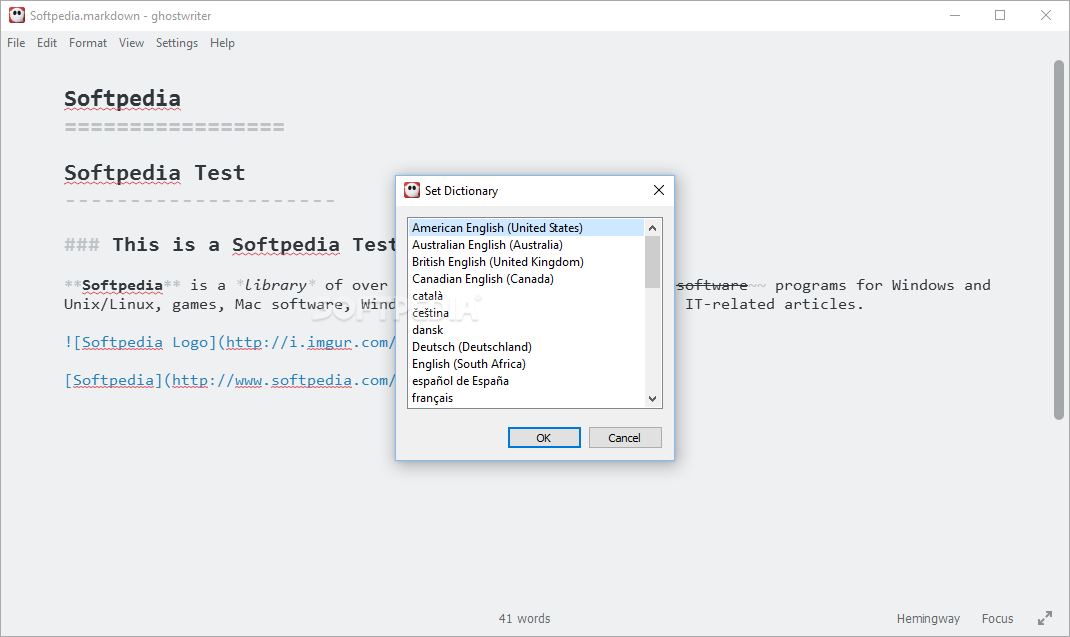
Task: Click the "IT-related articles." text
Action: [x=775, y=305]
